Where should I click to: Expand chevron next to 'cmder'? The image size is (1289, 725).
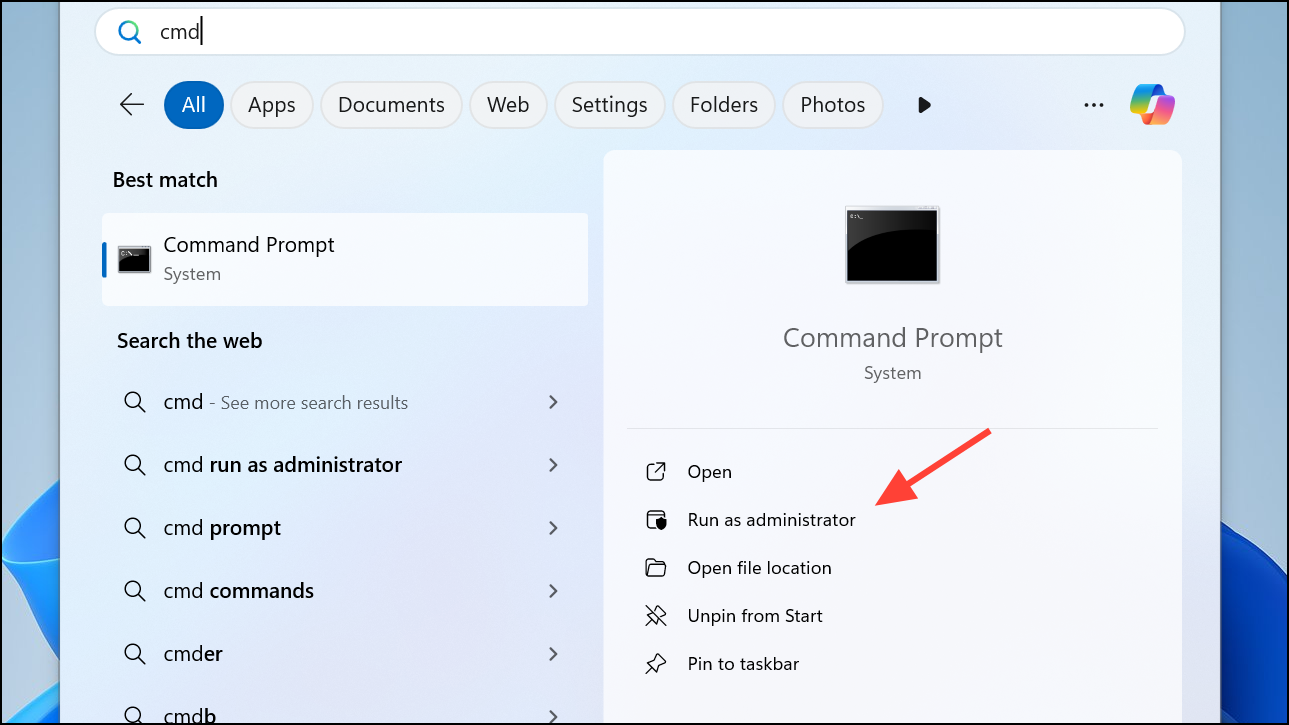pyautogui.click(x=553, y=654)
